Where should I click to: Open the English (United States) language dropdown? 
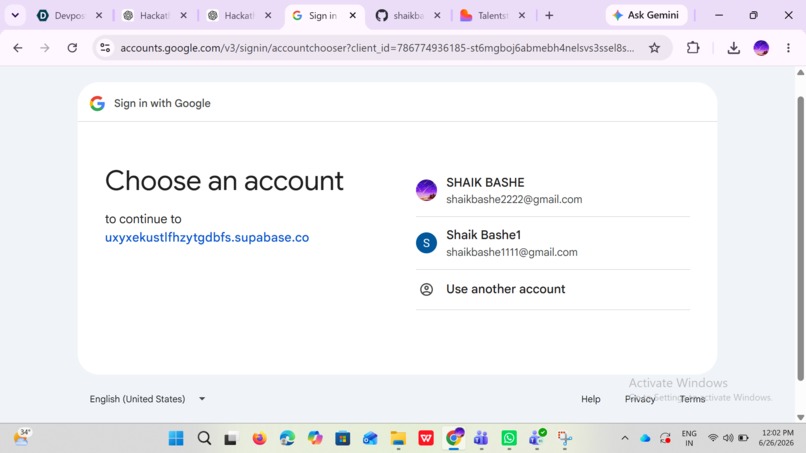[148, 399]
